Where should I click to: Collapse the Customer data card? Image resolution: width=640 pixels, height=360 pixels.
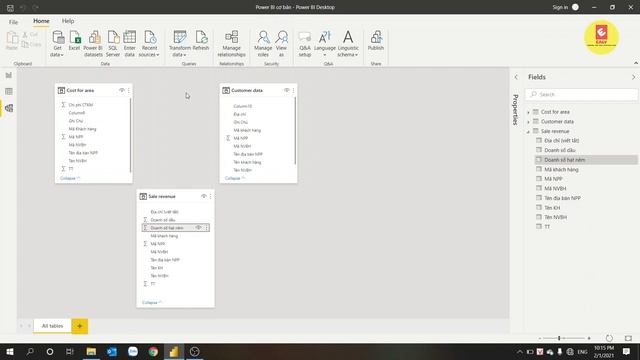[235, 178]
